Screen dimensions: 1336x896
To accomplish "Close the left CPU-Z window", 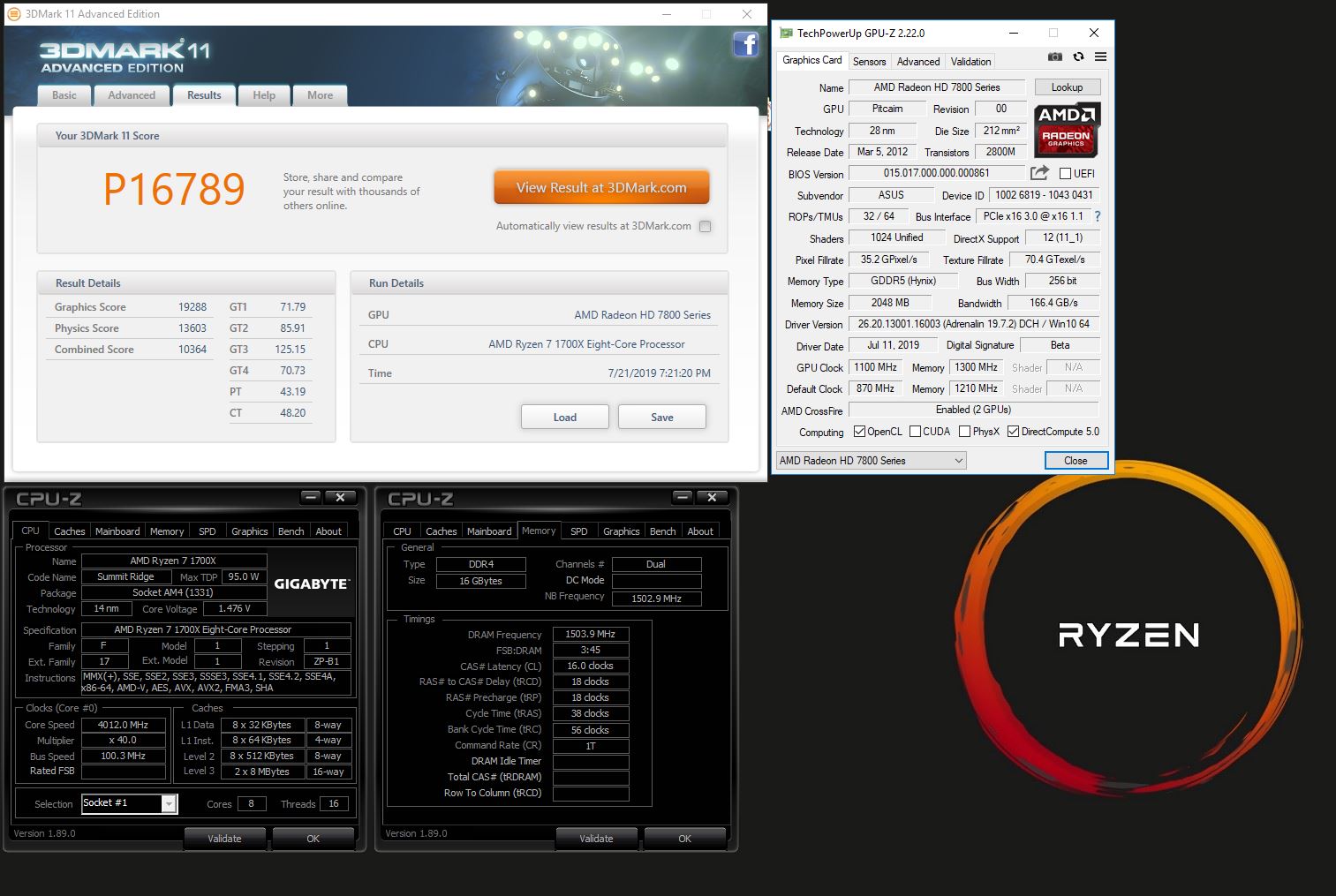I will [x=340, y=497].
